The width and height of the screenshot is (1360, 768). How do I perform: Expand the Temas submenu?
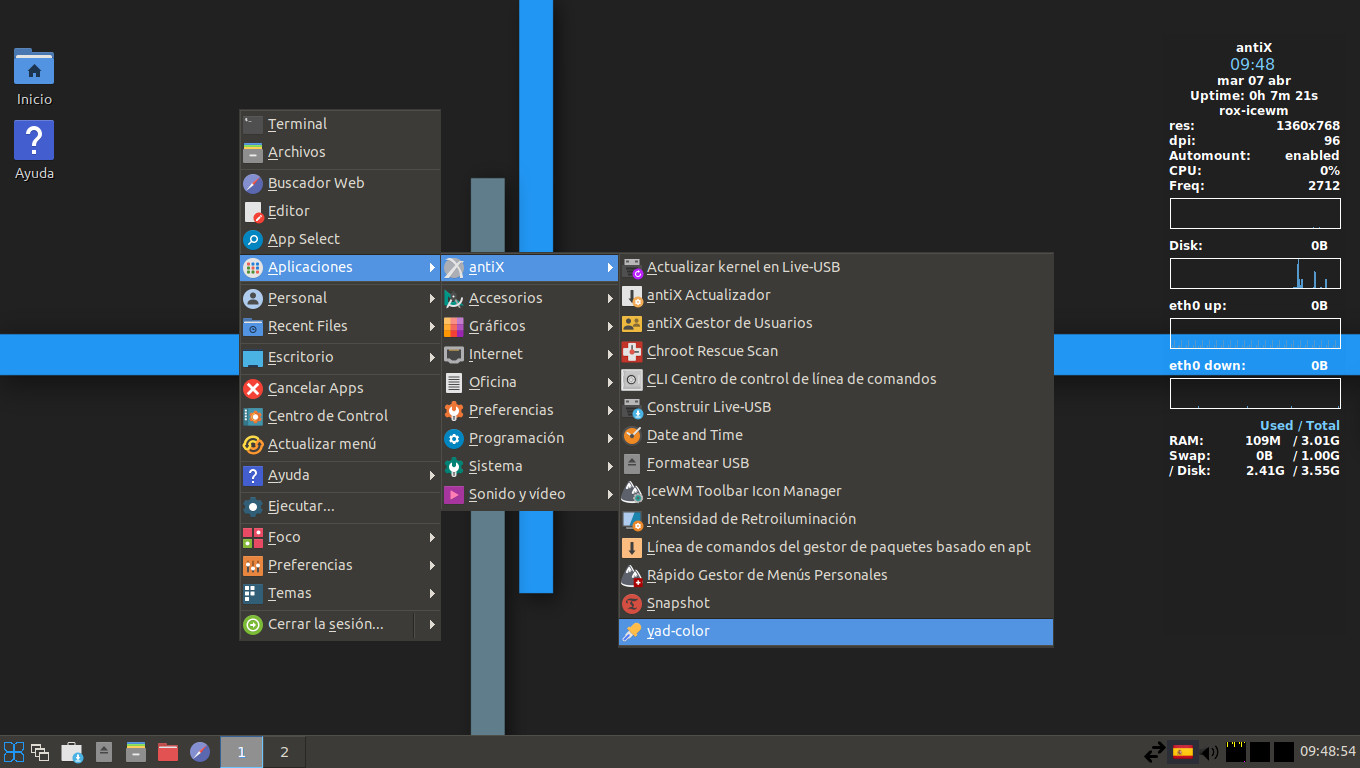click(x=287, y=593)
